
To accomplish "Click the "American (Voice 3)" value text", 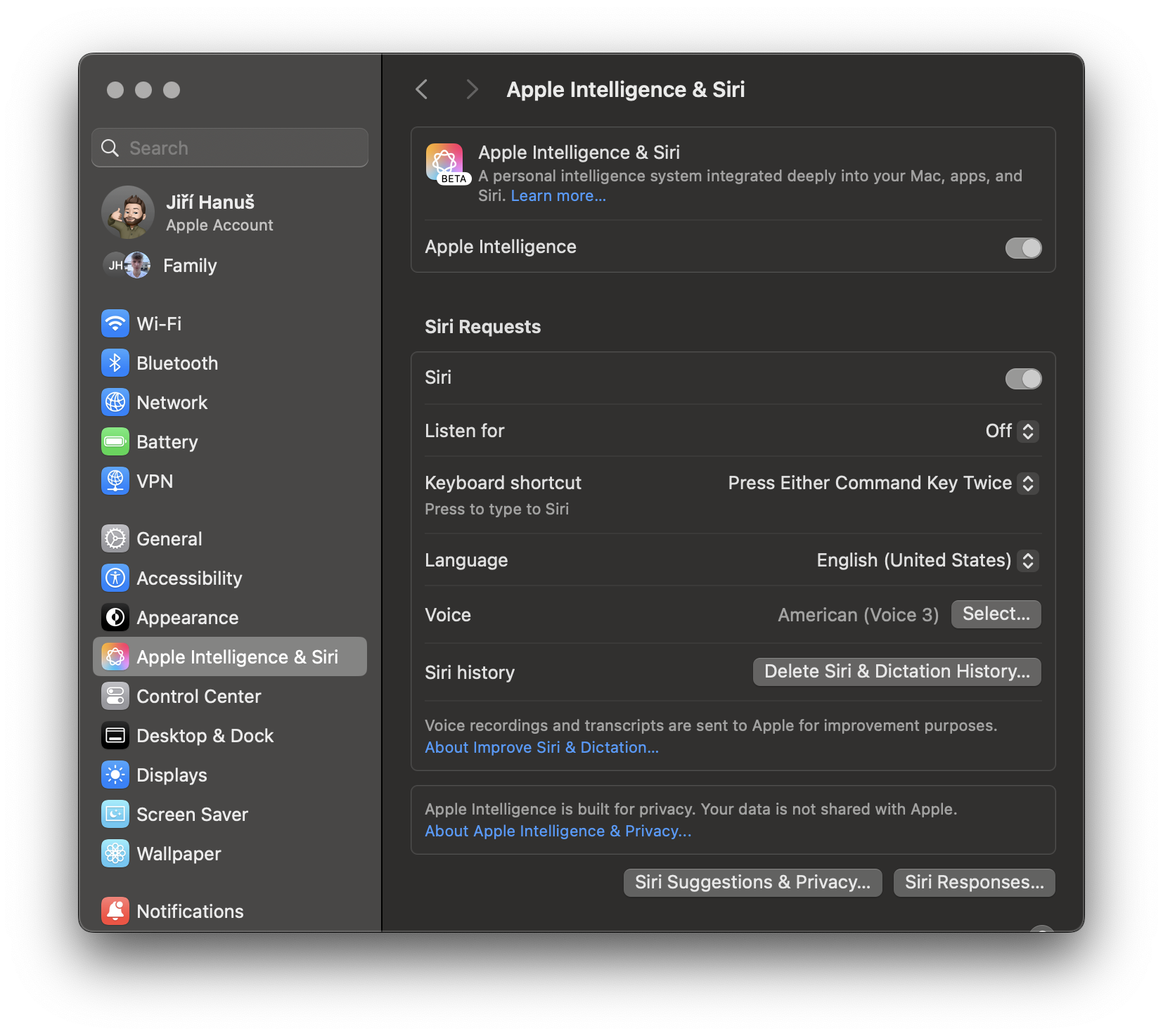I will [858, 615].
